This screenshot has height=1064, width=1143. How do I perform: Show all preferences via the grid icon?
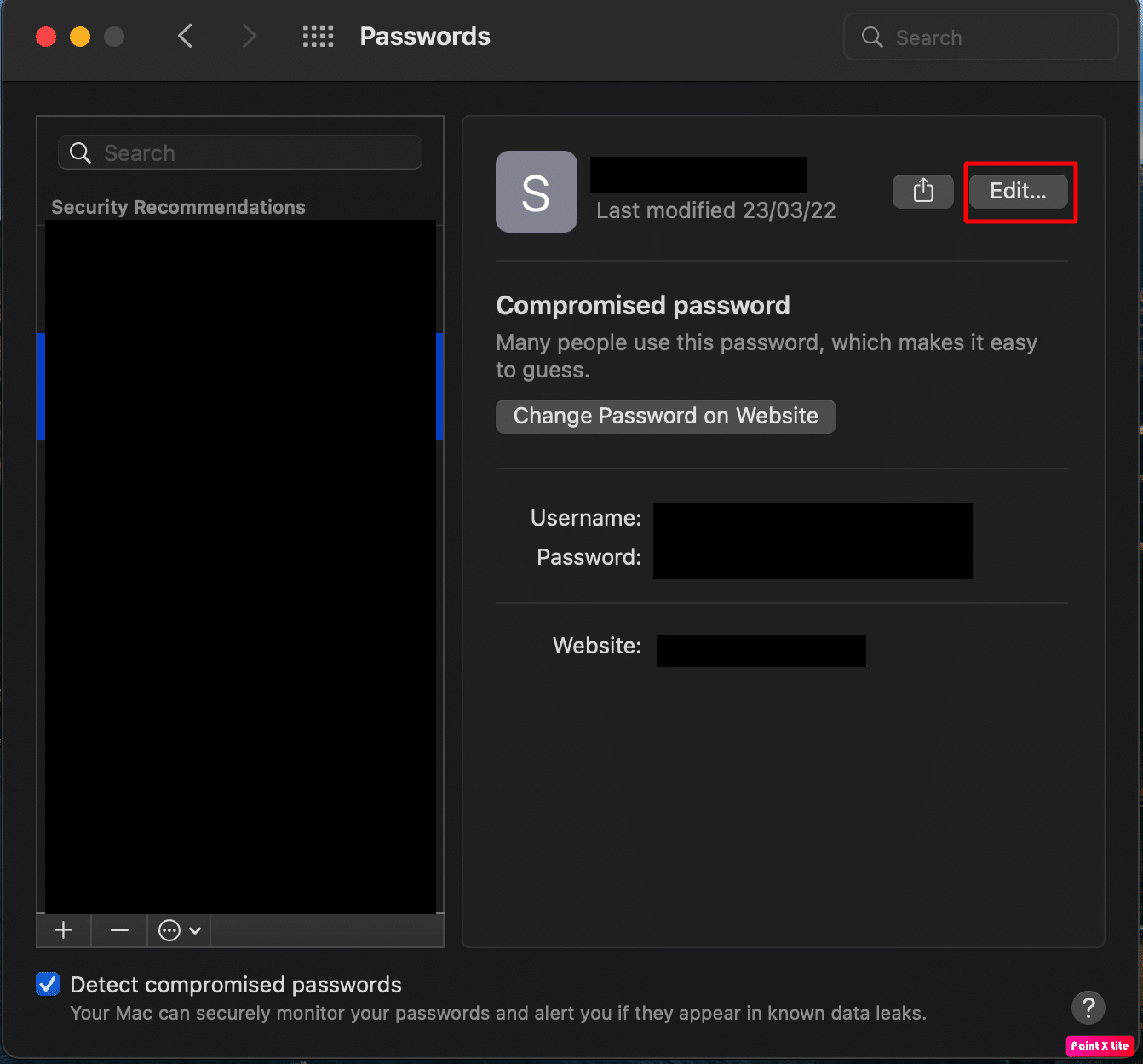coord(318,37)
